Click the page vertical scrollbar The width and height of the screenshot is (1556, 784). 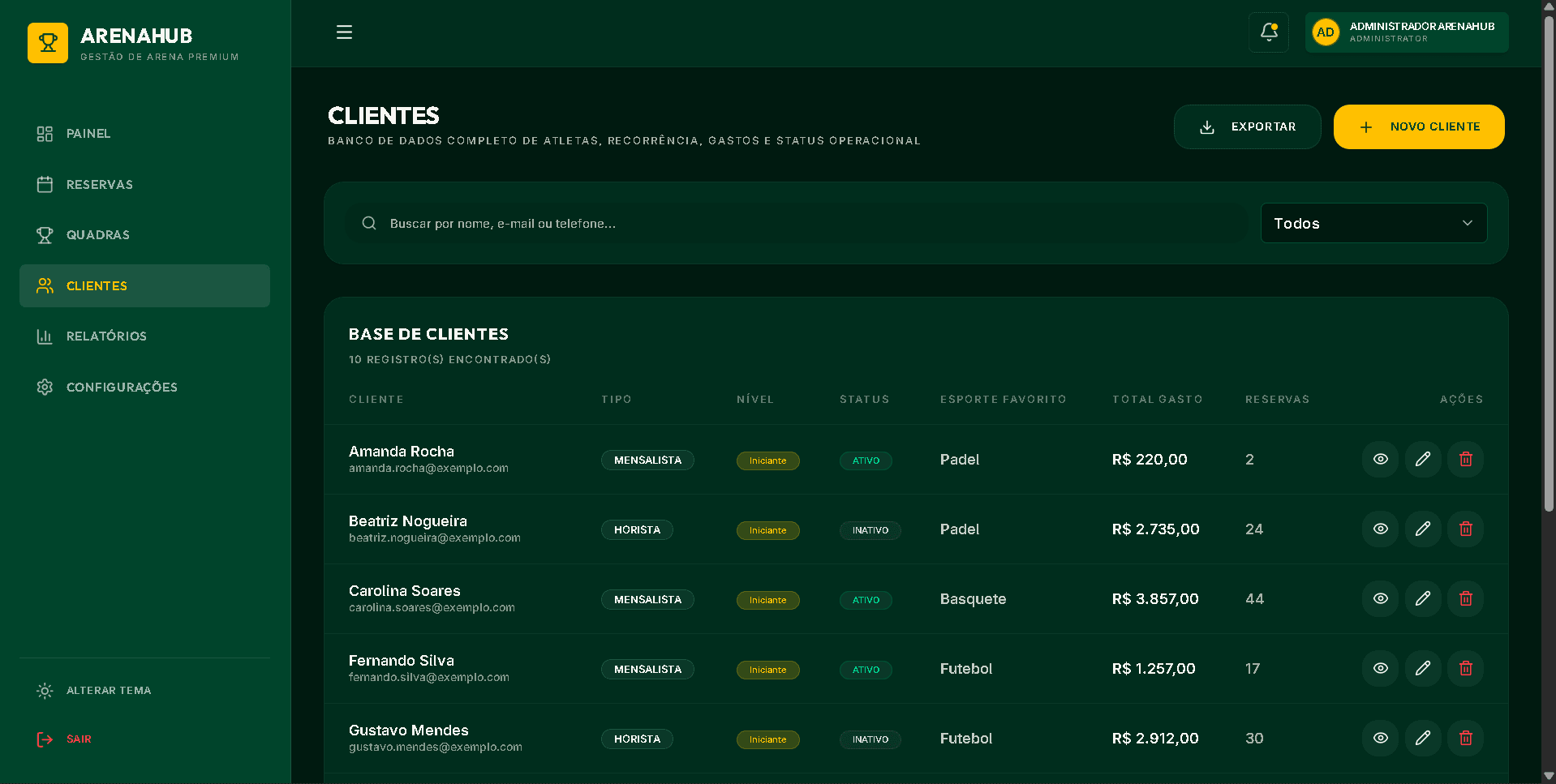1549,263
